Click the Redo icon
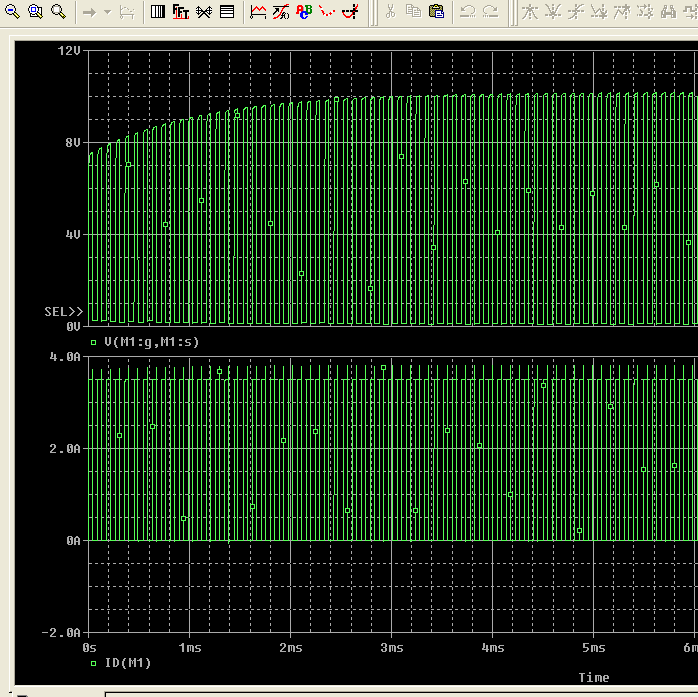 pyautogui.click(x=491, y=12)
